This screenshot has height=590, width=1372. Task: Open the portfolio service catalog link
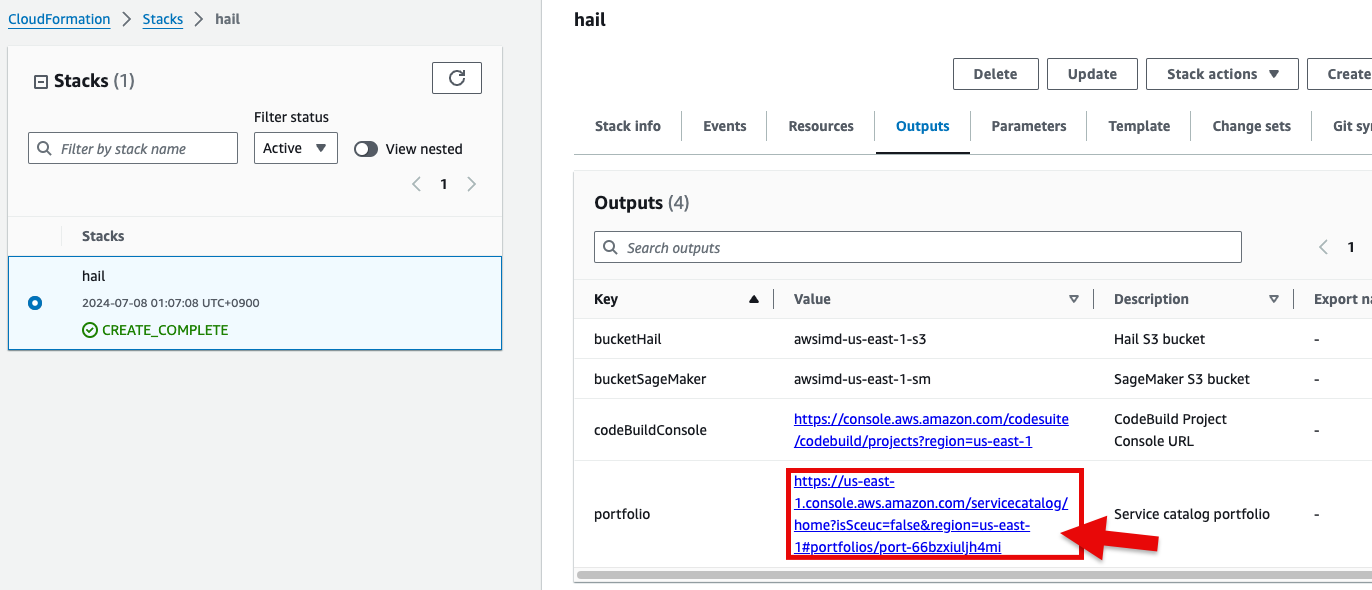pyautogui.click(x=931, y=514)
